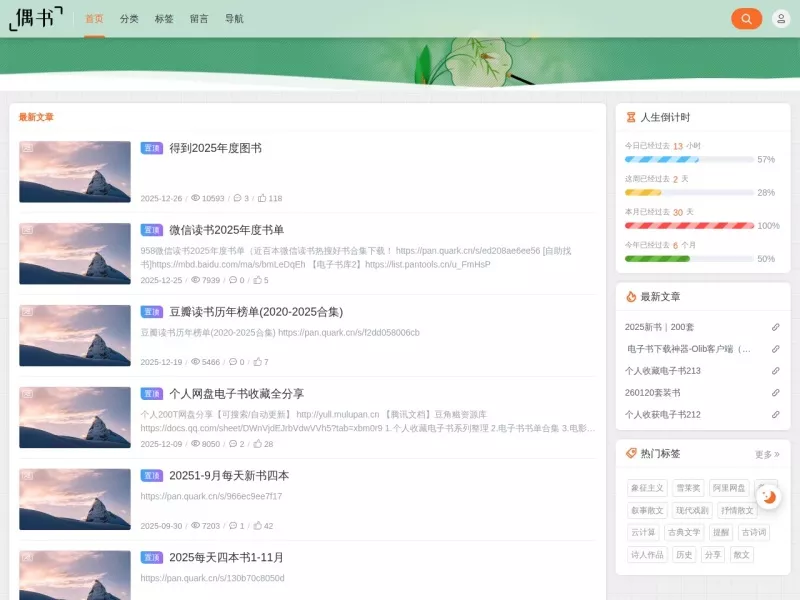This screenshot has width=800, height=600.
Task: Click comment icon for 个人网盘电子书收藏全分享
Action: [x=233, y=443]
